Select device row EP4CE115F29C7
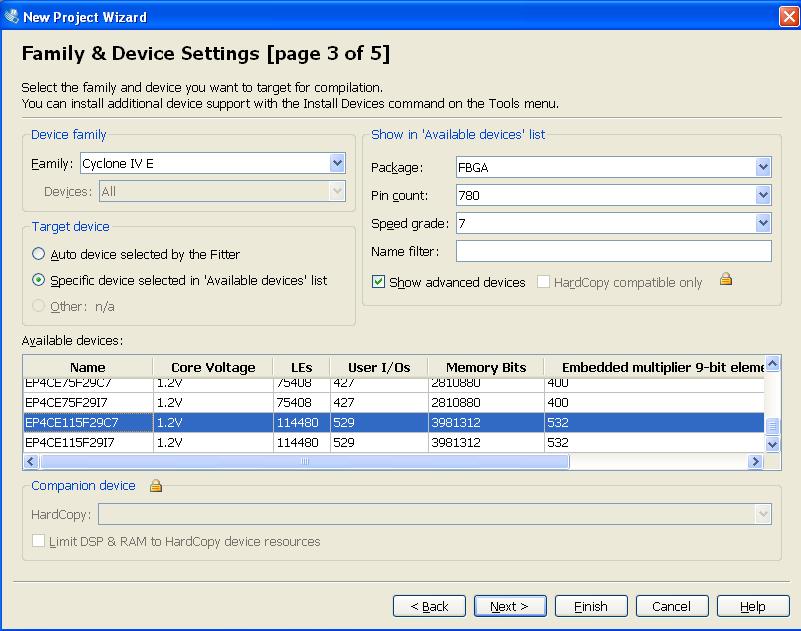This screenshot has width=801, height=631. (x=394, y=423)
